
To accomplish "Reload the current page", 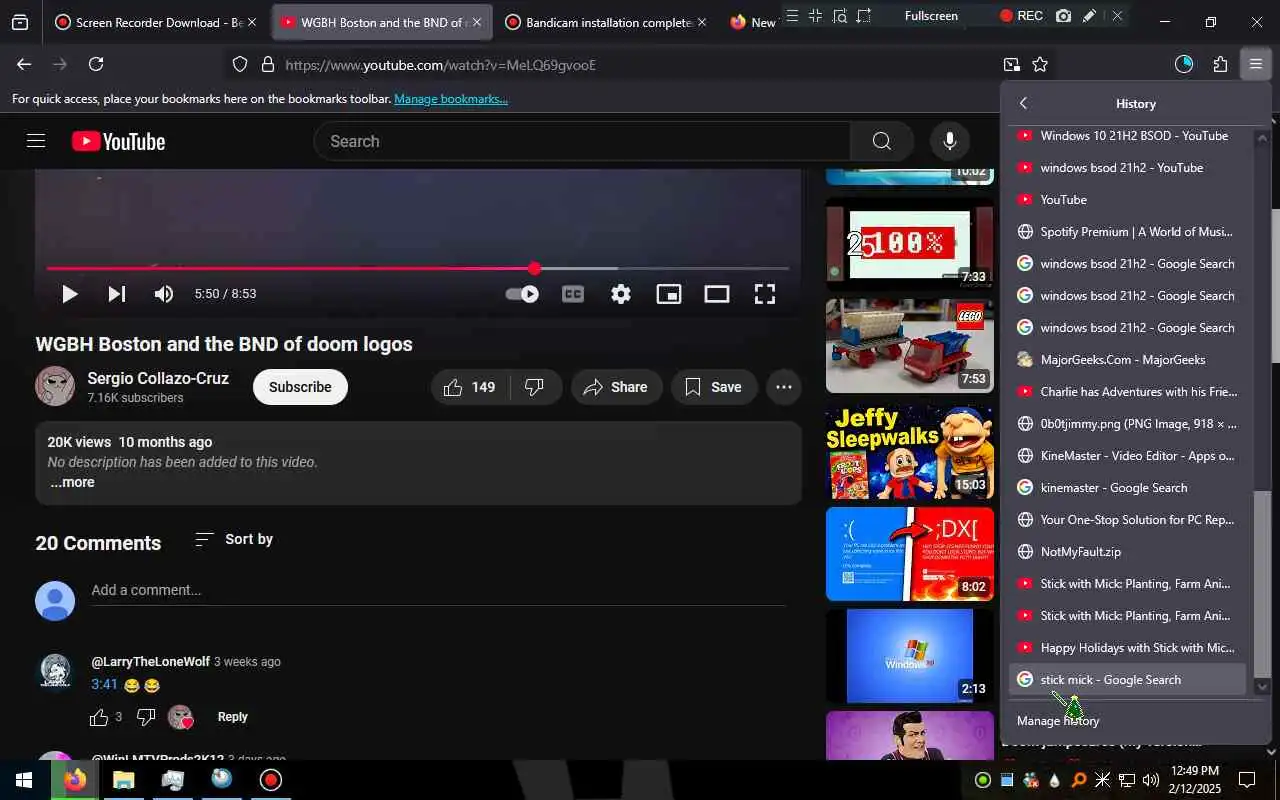I will tap(96, 65).
